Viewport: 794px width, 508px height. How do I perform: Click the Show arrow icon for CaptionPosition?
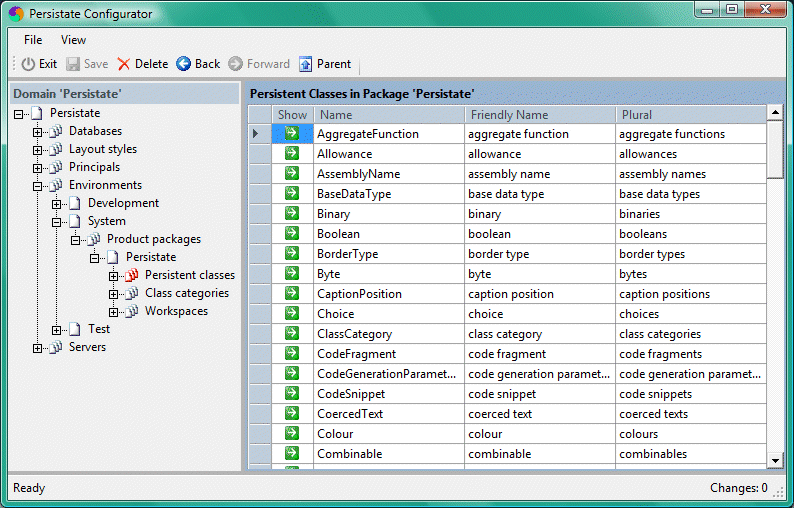click(x=292, y=293)
